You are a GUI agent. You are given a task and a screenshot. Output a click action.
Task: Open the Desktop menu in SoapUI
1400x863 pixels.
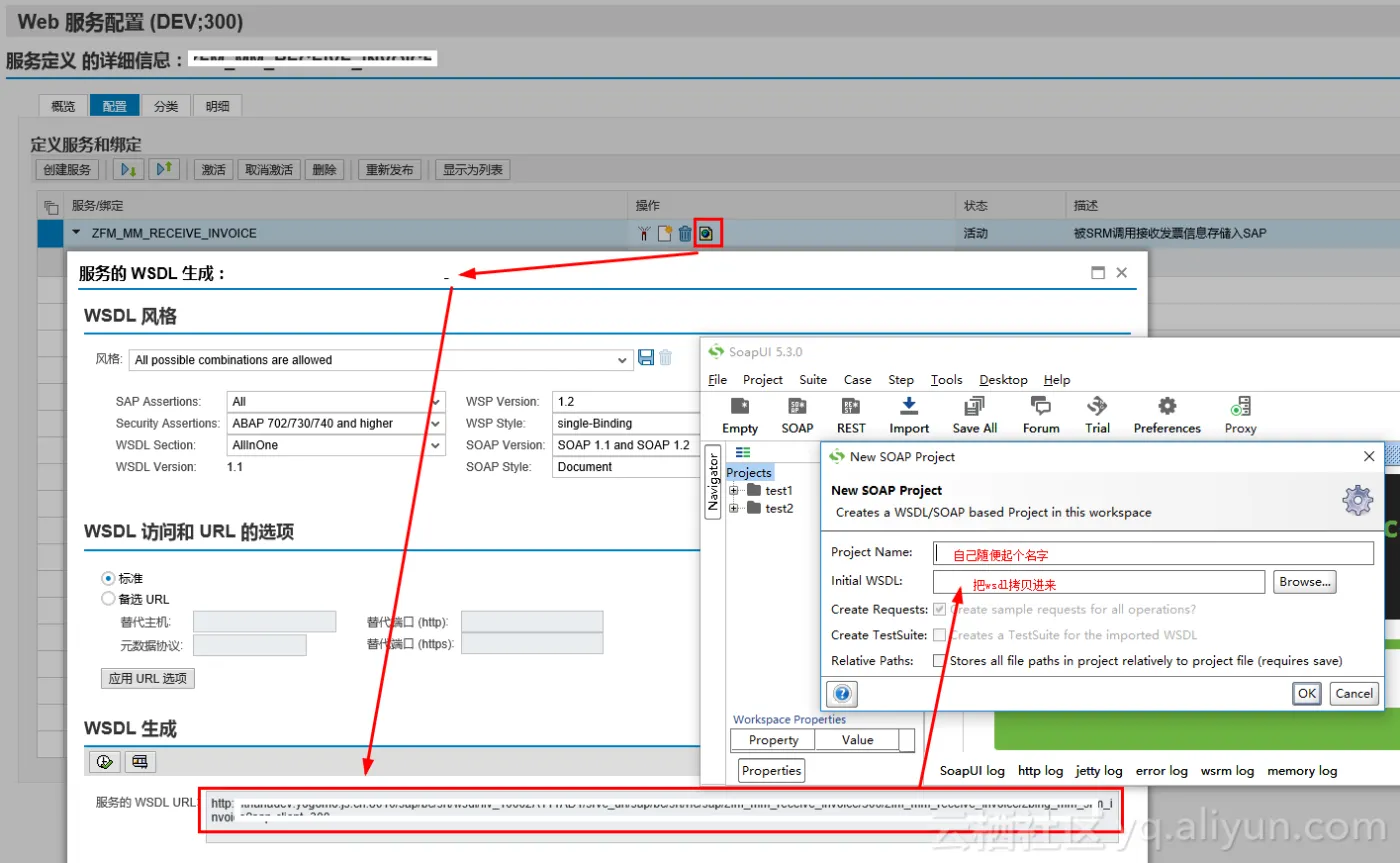[x=1003, y=380]
